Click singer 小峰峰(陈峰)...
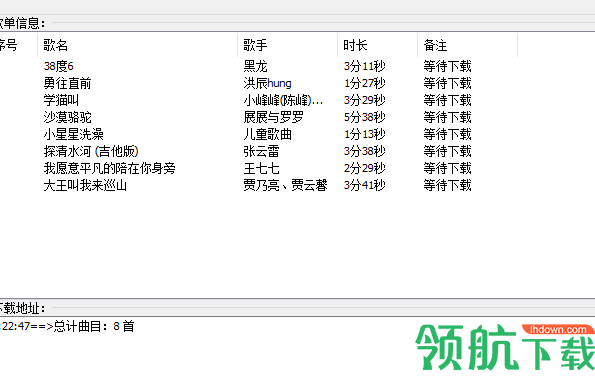 [x=283, y=101]
